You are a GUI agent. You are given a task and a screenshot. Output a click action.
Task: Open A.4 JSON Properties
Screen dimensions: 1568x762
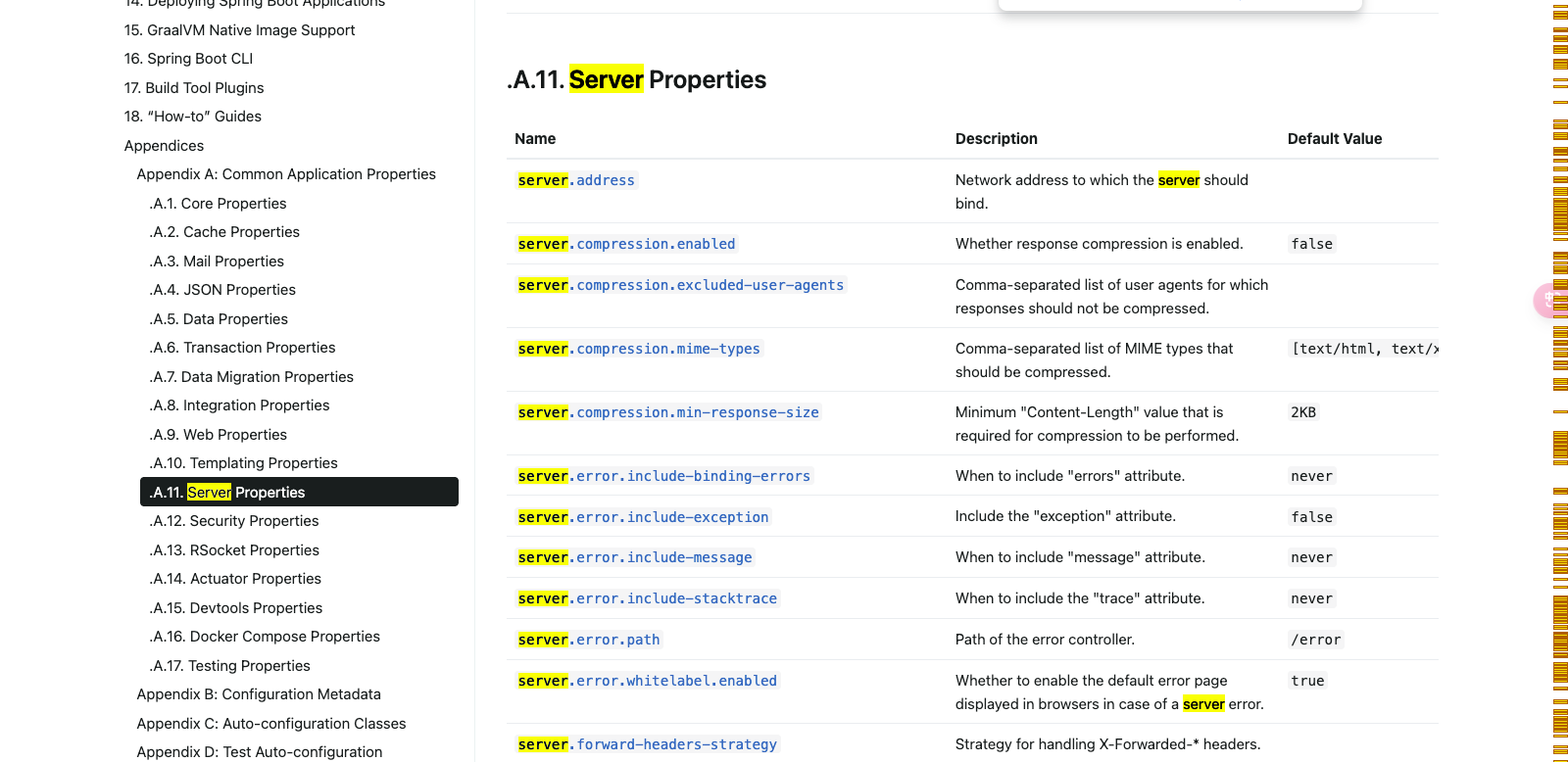222,290
